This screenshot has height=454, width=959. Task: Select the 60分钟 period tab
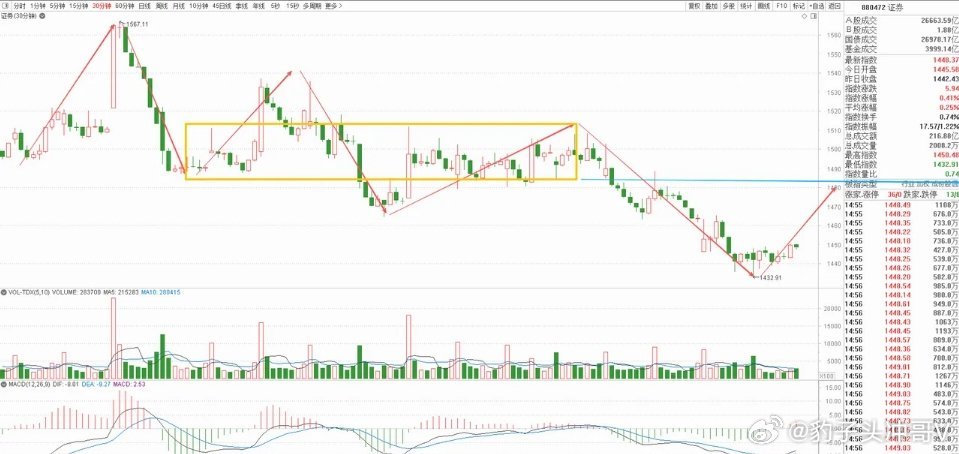(x=125, y=6)
